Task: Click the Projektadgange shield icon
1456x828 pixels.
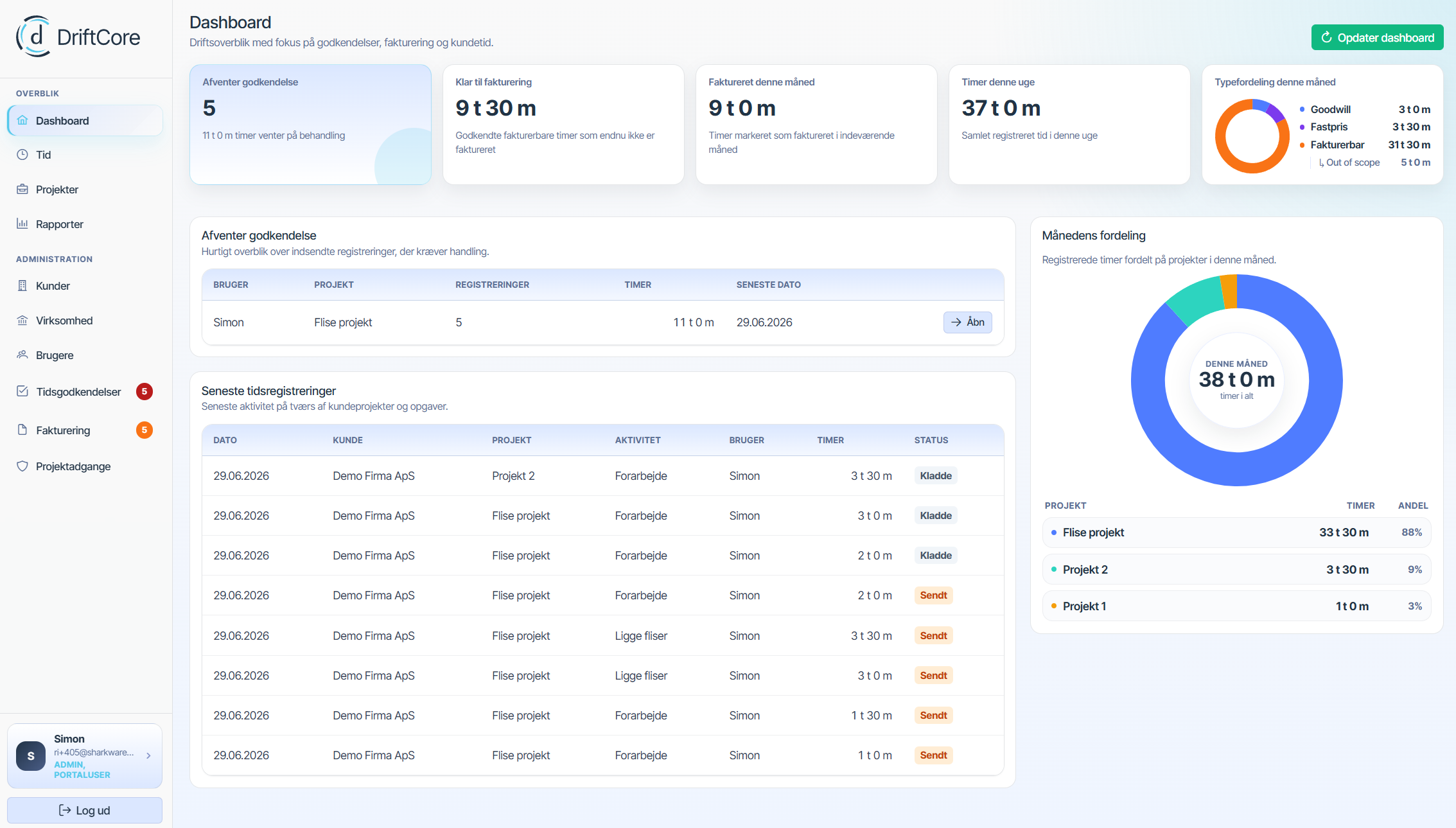Action: [22, 466]
